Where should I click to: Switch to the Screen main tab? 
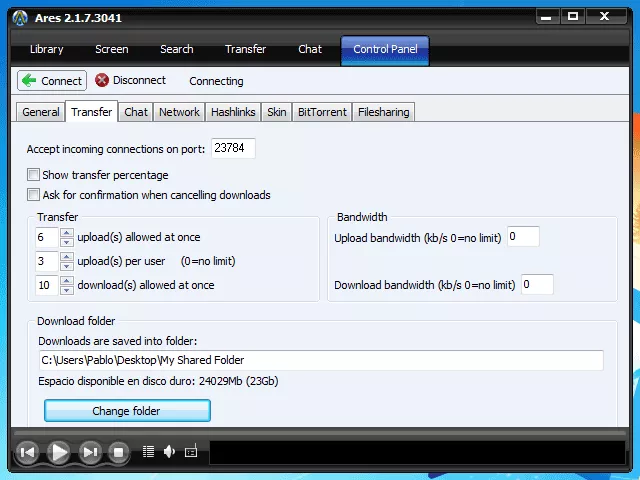click(111, 49)
